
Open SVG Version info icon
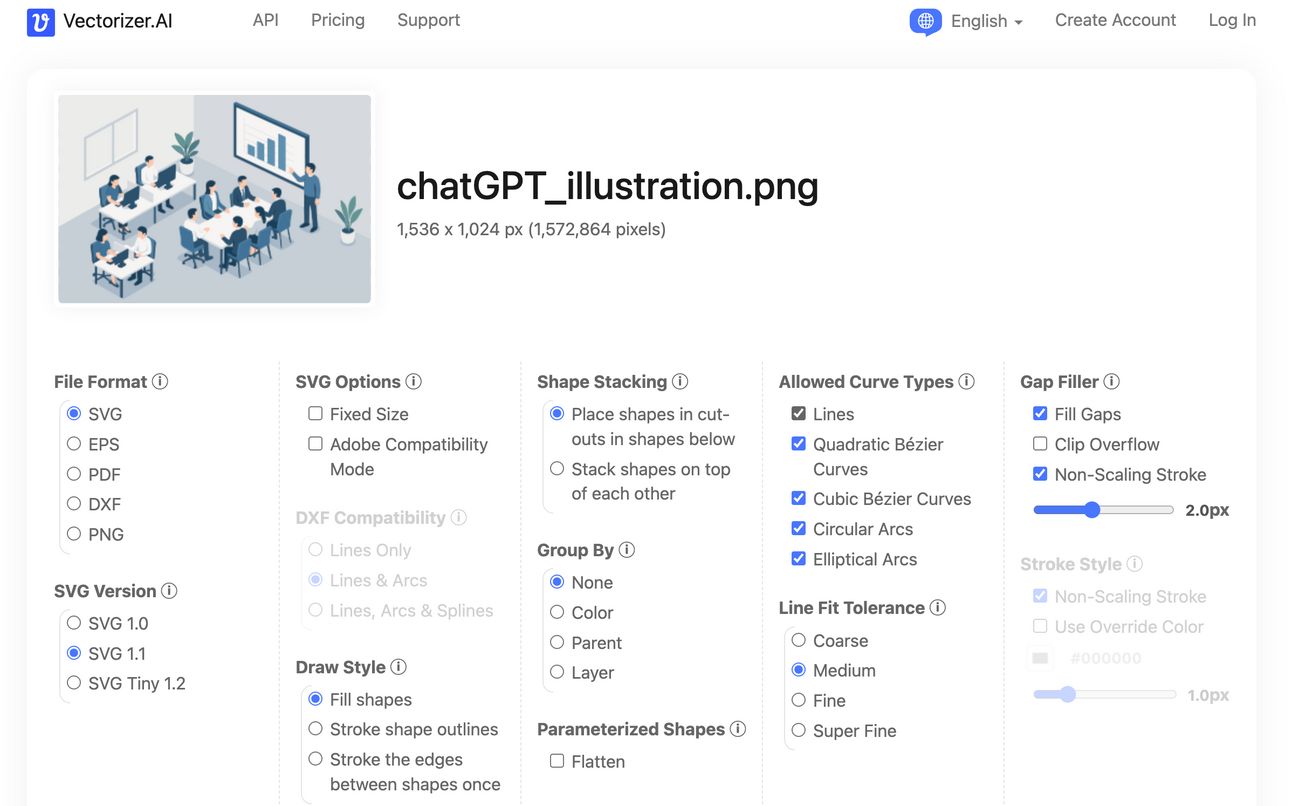[x=169, y=590]
